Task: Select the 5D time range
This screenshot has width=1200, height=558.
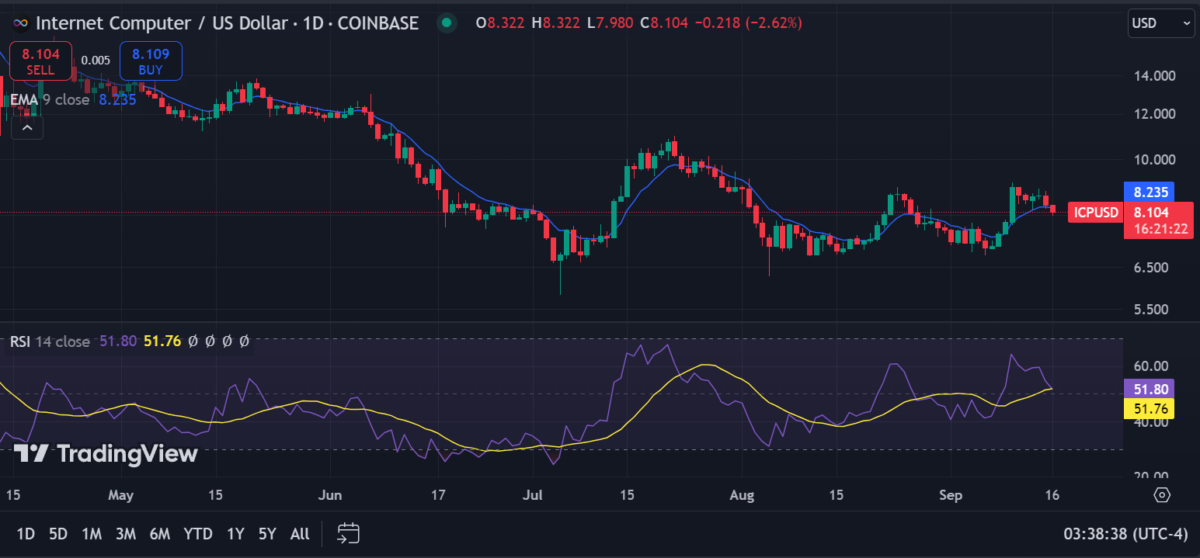Action: pyautogui.click(x=59, y=534)
